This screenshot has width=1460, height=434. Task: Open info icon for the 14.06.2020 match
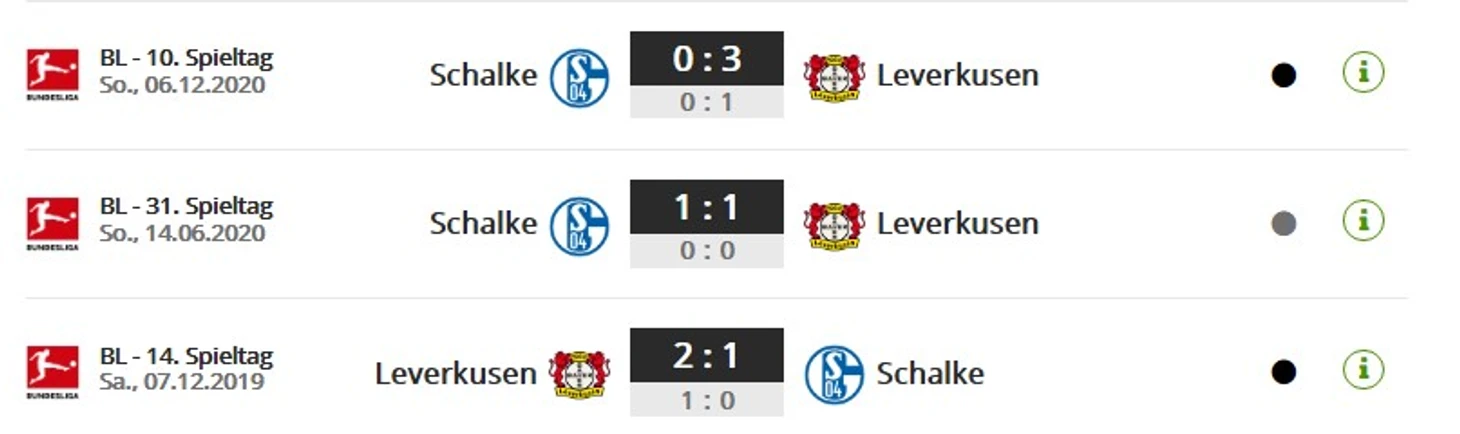(1363, 221)
